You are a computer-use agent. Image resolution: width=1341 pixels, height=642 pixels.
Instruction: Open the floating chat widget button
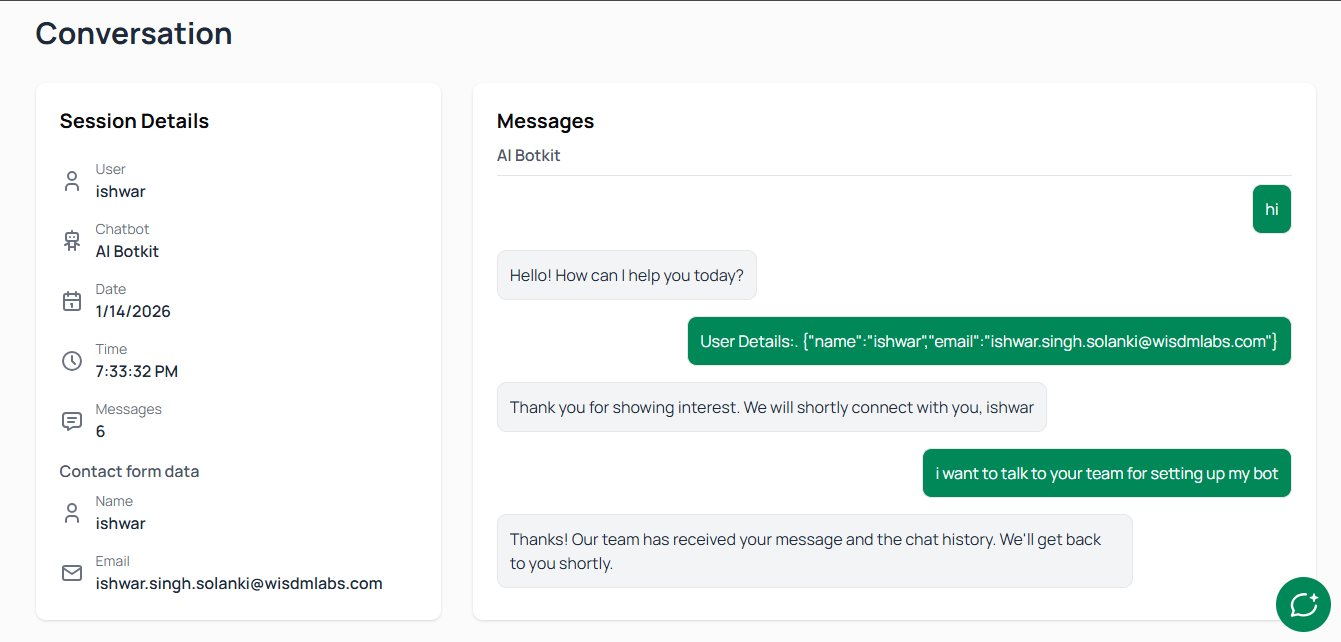point(1303,604)
